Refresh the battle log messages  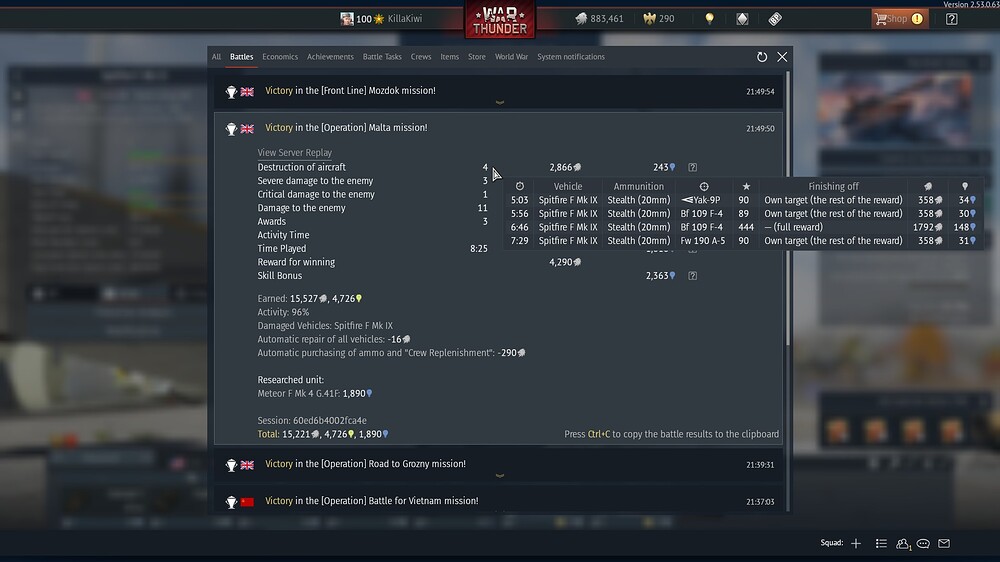pyautogui.click(x=761, y=57)
